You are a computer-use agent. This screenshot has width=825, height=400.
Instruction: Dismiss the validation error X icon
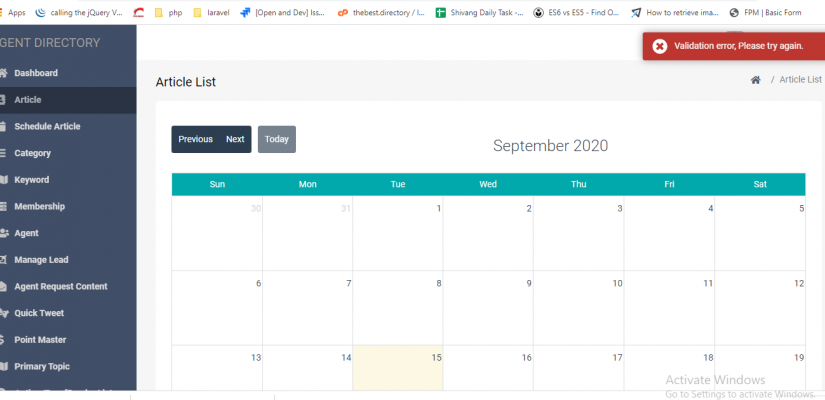tap(660, 46)
